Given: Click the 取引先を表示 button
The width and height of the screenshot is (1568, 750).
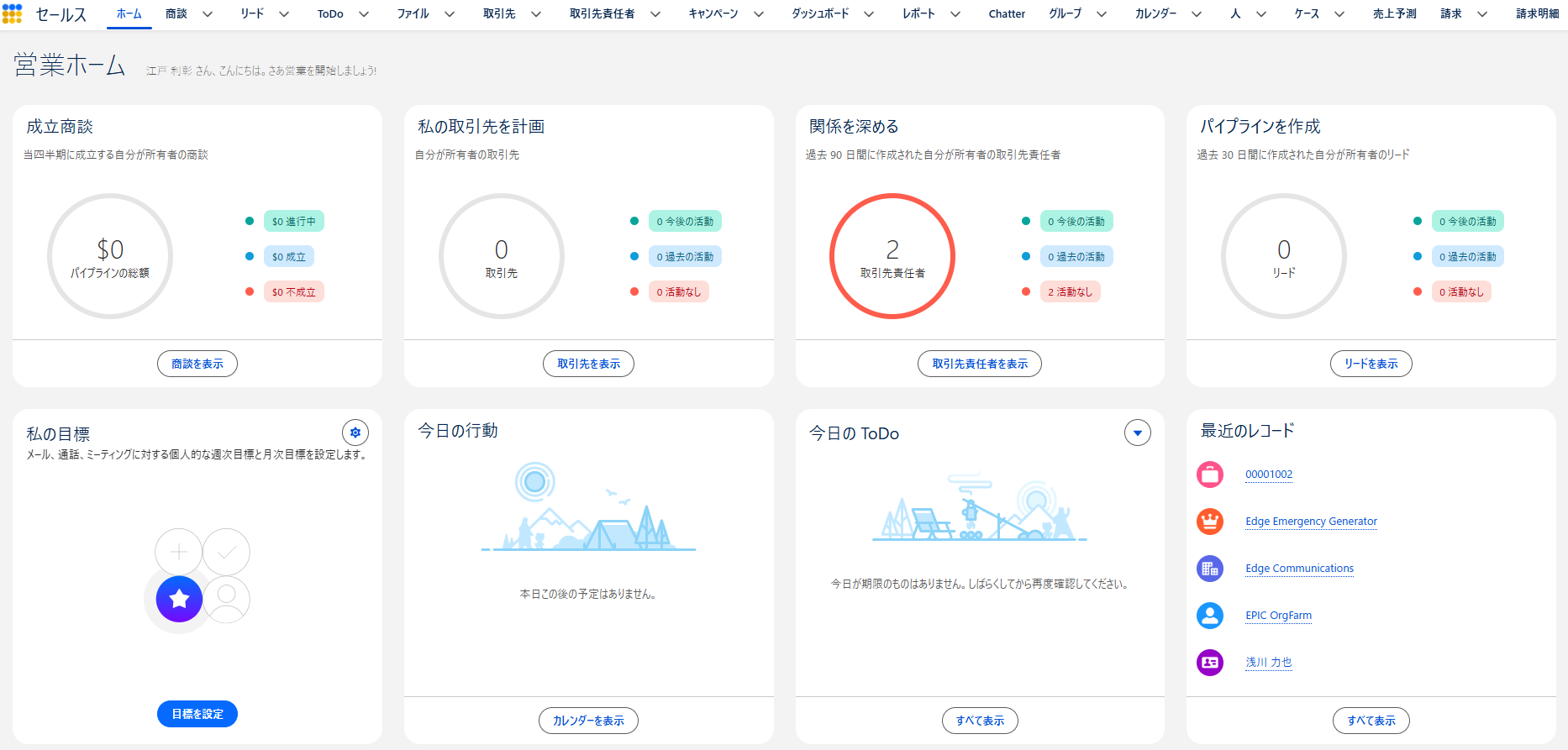Looking at the screenshot, I should (x=588, y=364).
